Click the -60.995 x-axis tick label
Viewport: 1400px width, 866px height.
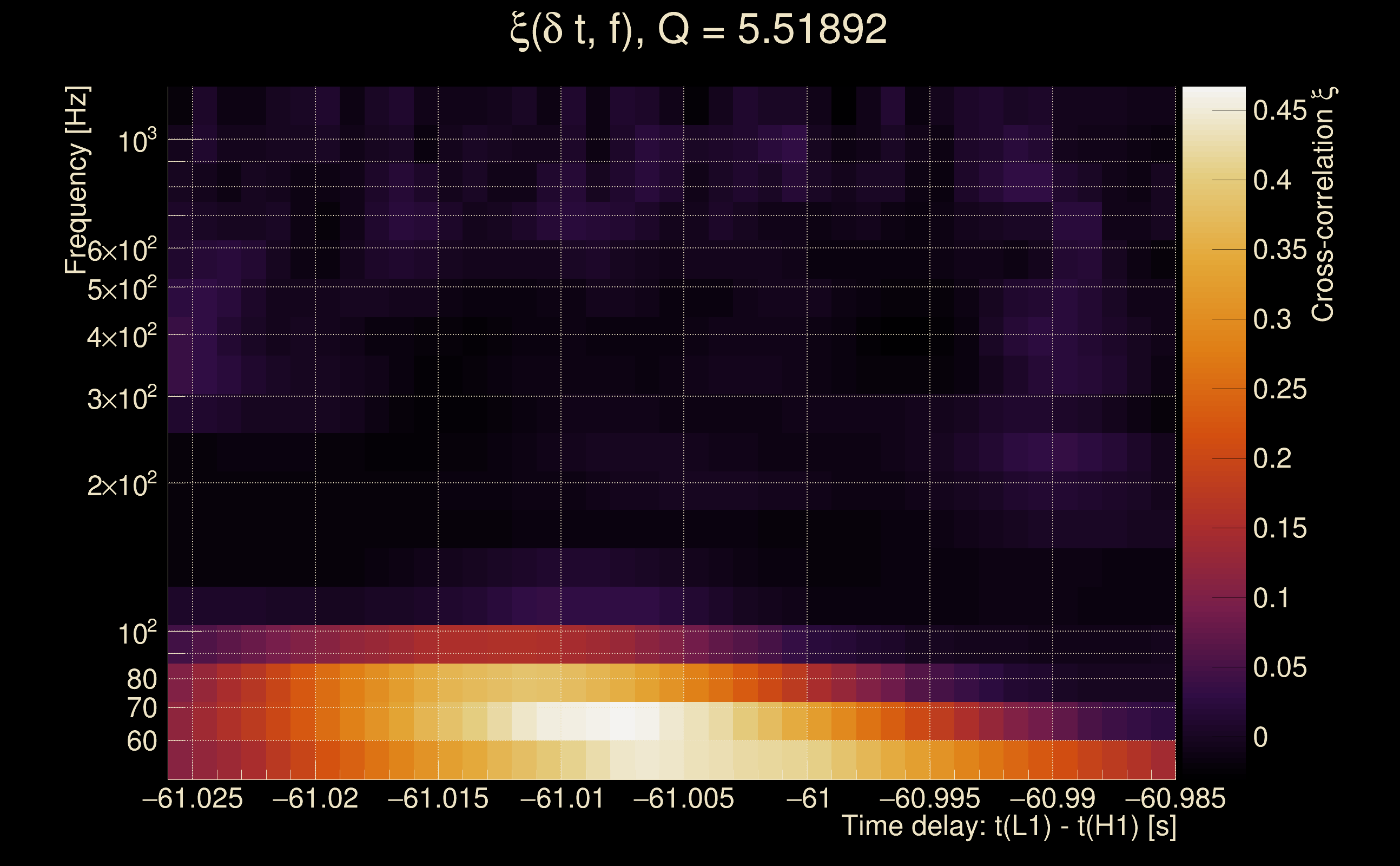click(x=929, y=798)
